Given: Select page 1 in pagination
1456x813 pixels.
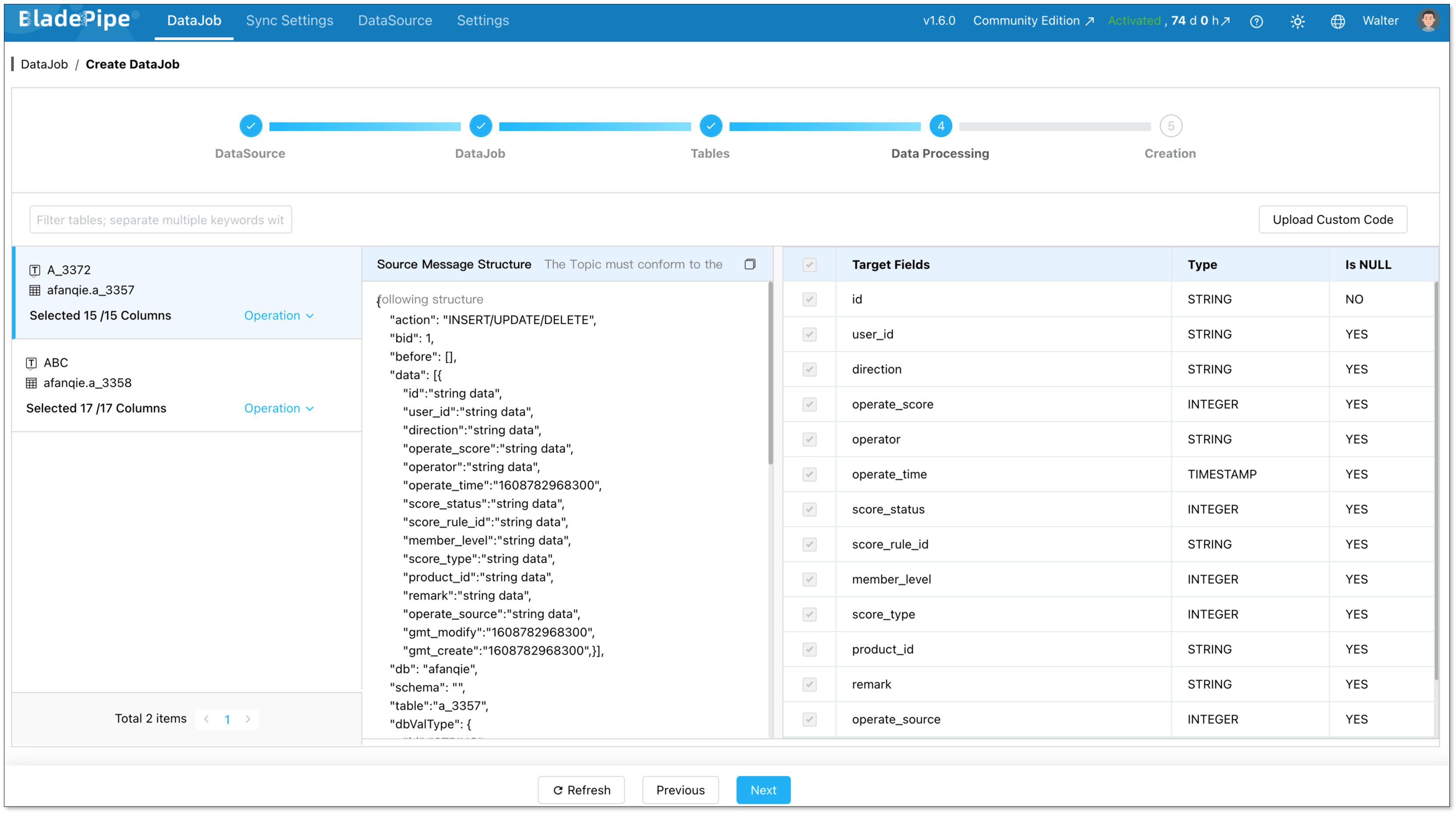Looking at the screenshot, I should pyautogui.click(x=227, y=718).
